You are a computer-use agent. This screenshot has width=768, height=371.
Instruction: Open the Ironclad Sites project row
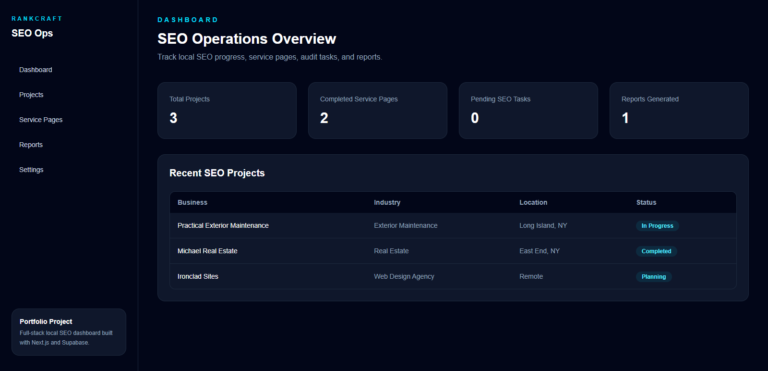pyautogui.click(x=453, y=276)
